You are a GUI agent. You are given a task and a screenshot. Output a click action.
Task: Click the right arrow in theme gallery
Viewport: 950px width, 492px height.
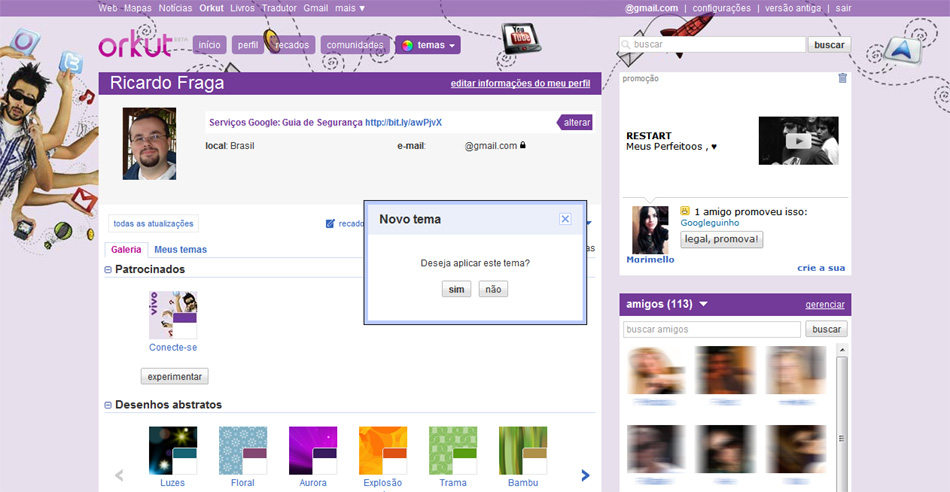(x=585, y=476)
